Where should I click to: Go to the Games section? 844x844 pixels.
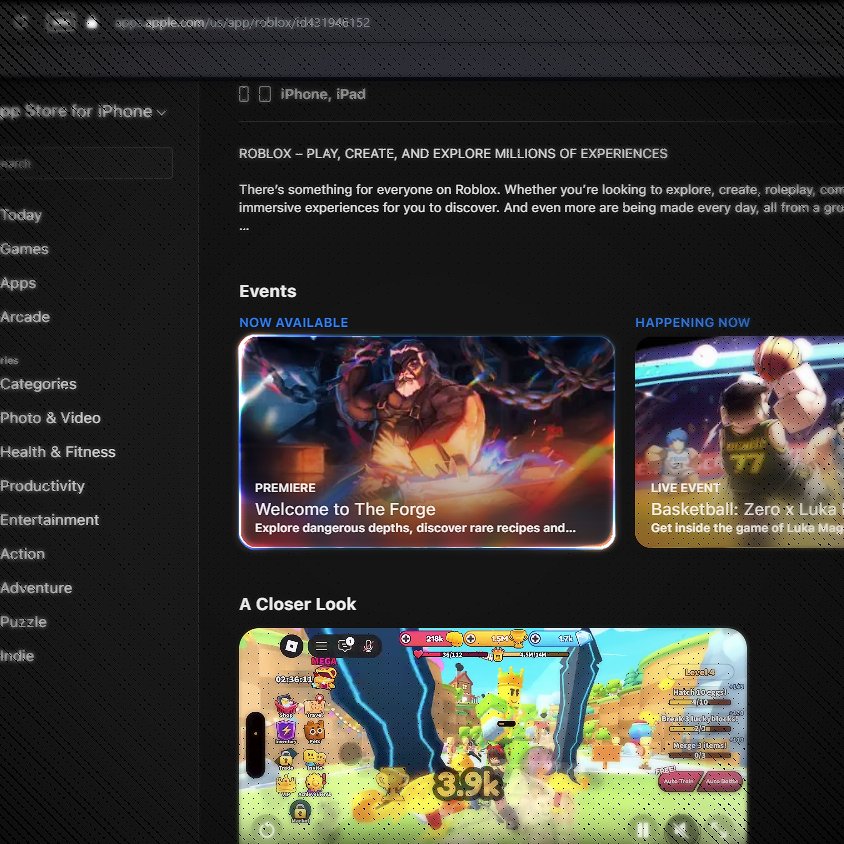point(24,249)
